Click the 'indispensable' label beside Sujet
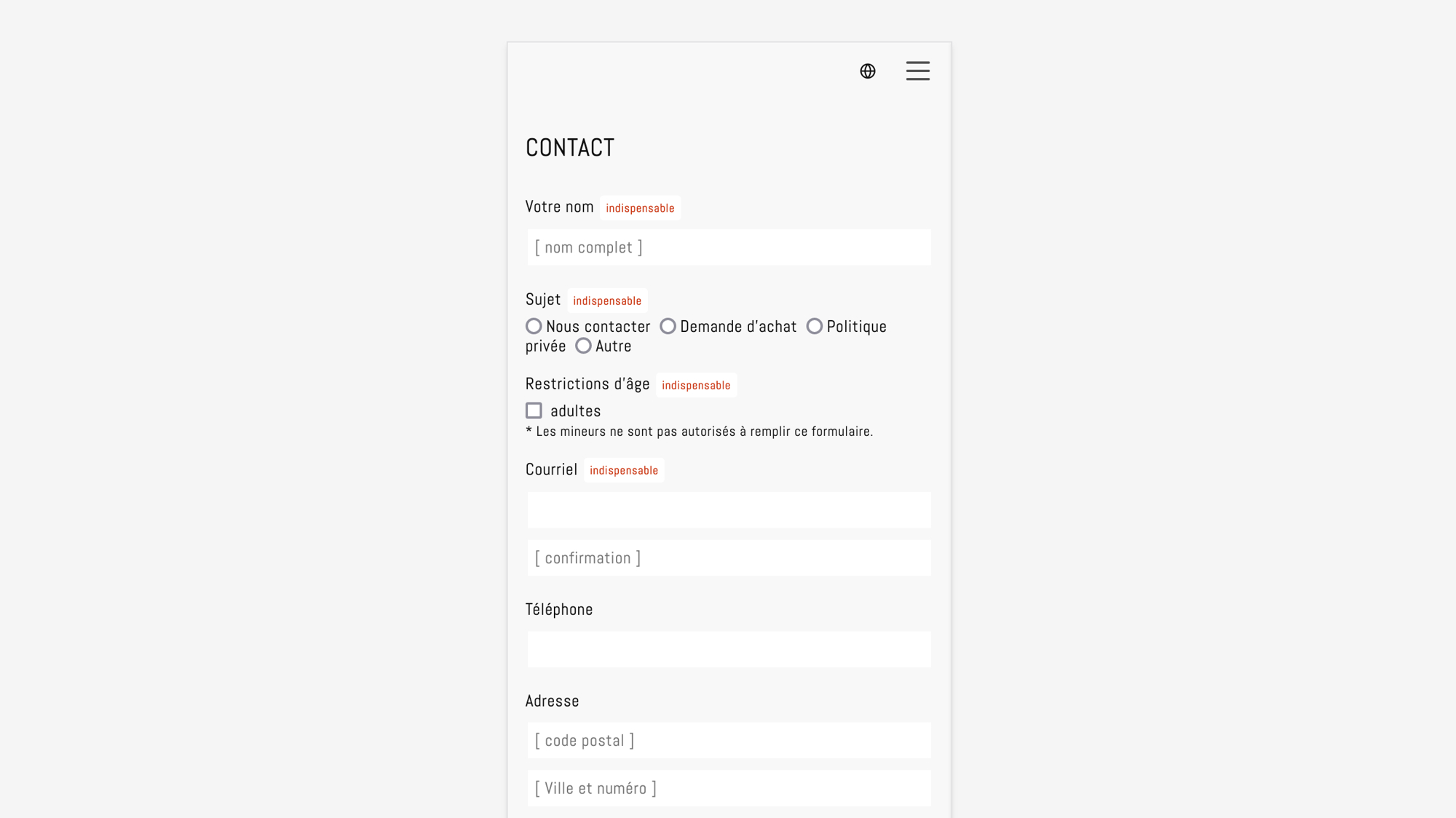The width and height of the screenshot is (1456, 818). point(607,300)
